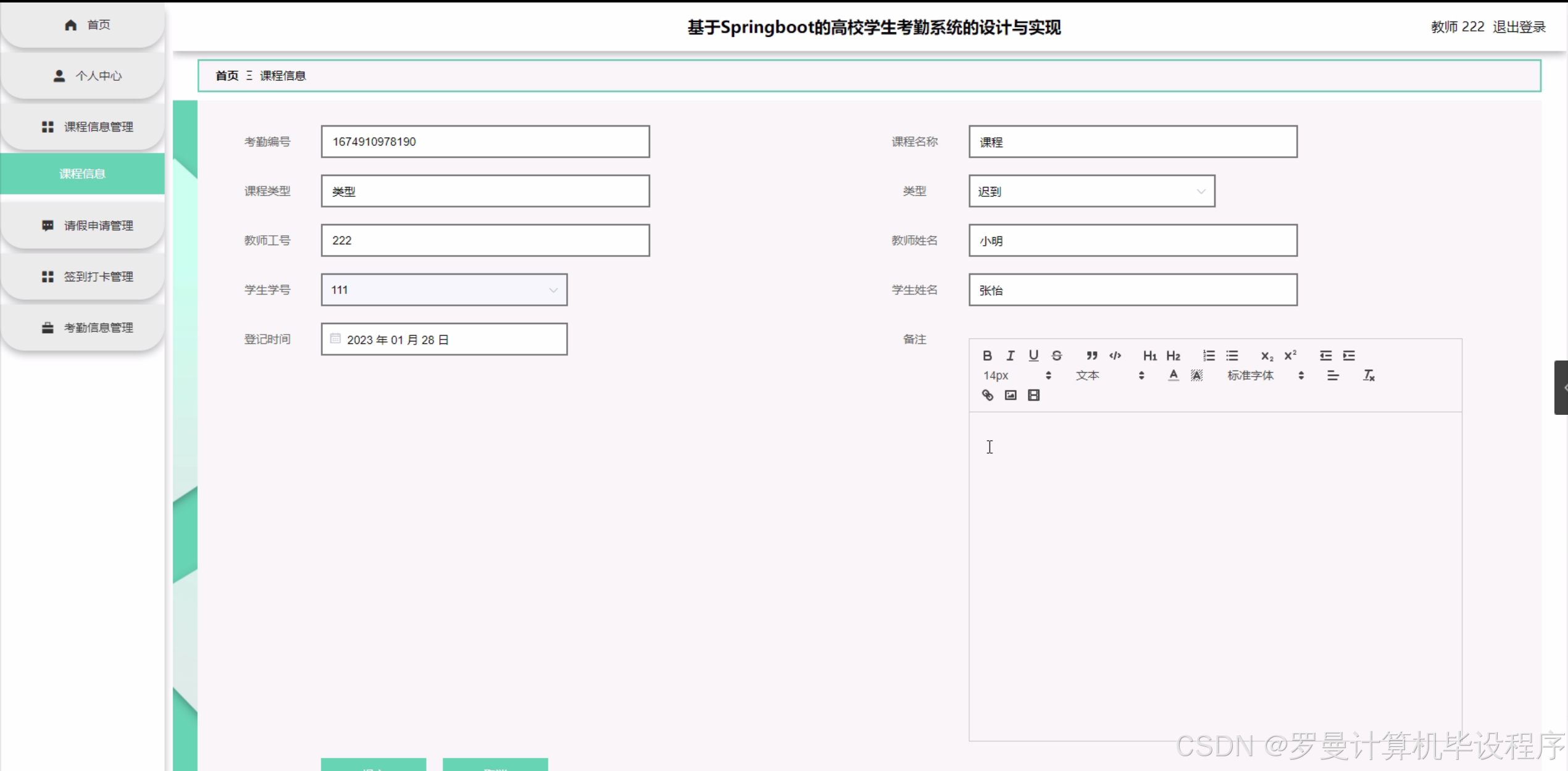
Task: Click 首页 in the breadcrumb
Action: click(x=227, y=76)
